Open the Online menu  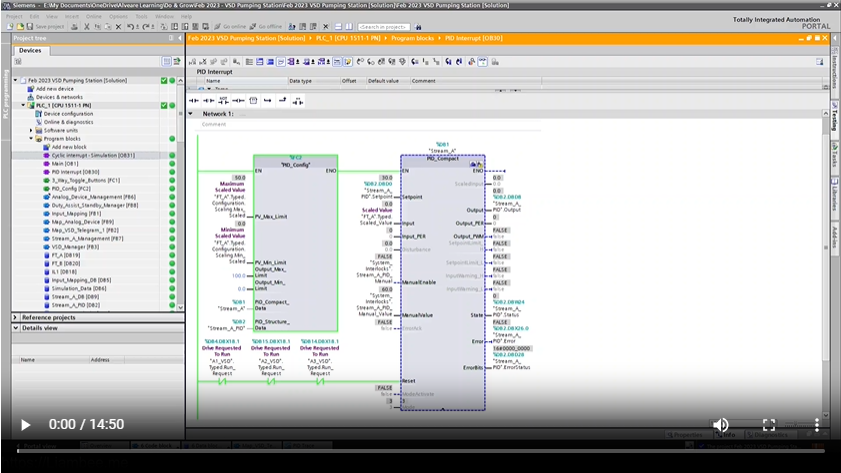click(92, 16)
